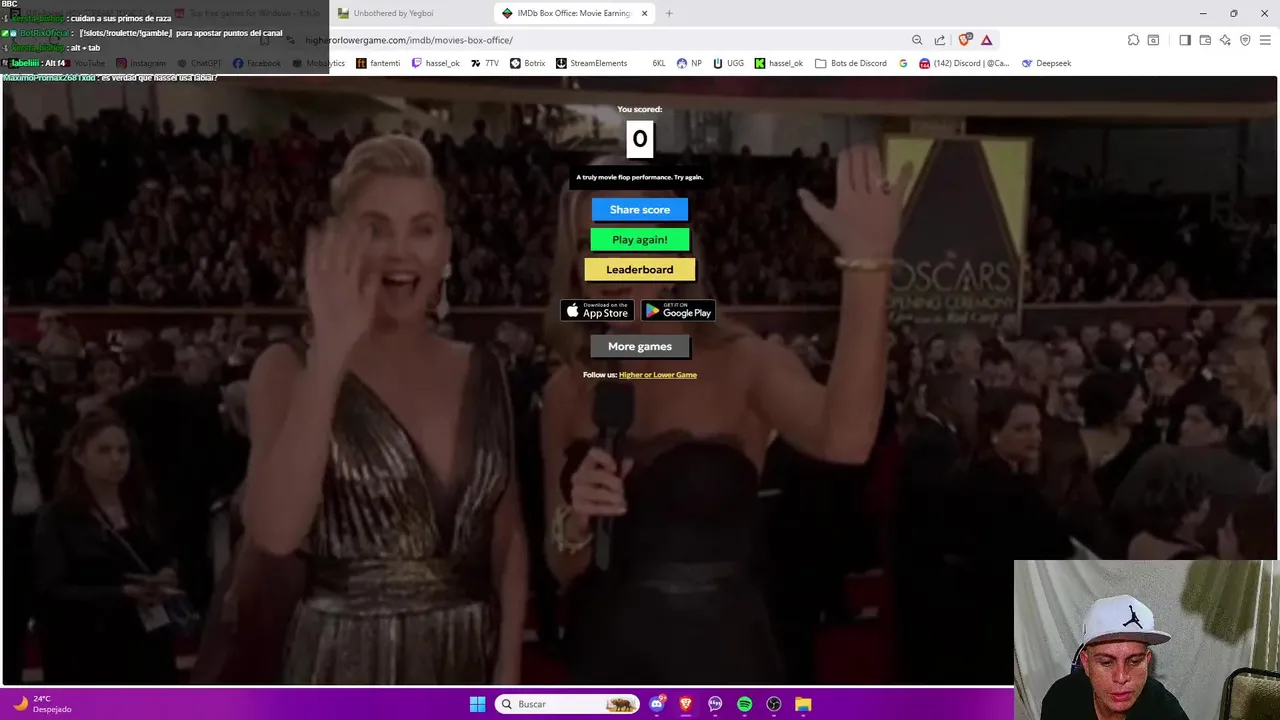Open the Brave Shields lion icon
The image size is (1280, 720).
click(965, 40)
